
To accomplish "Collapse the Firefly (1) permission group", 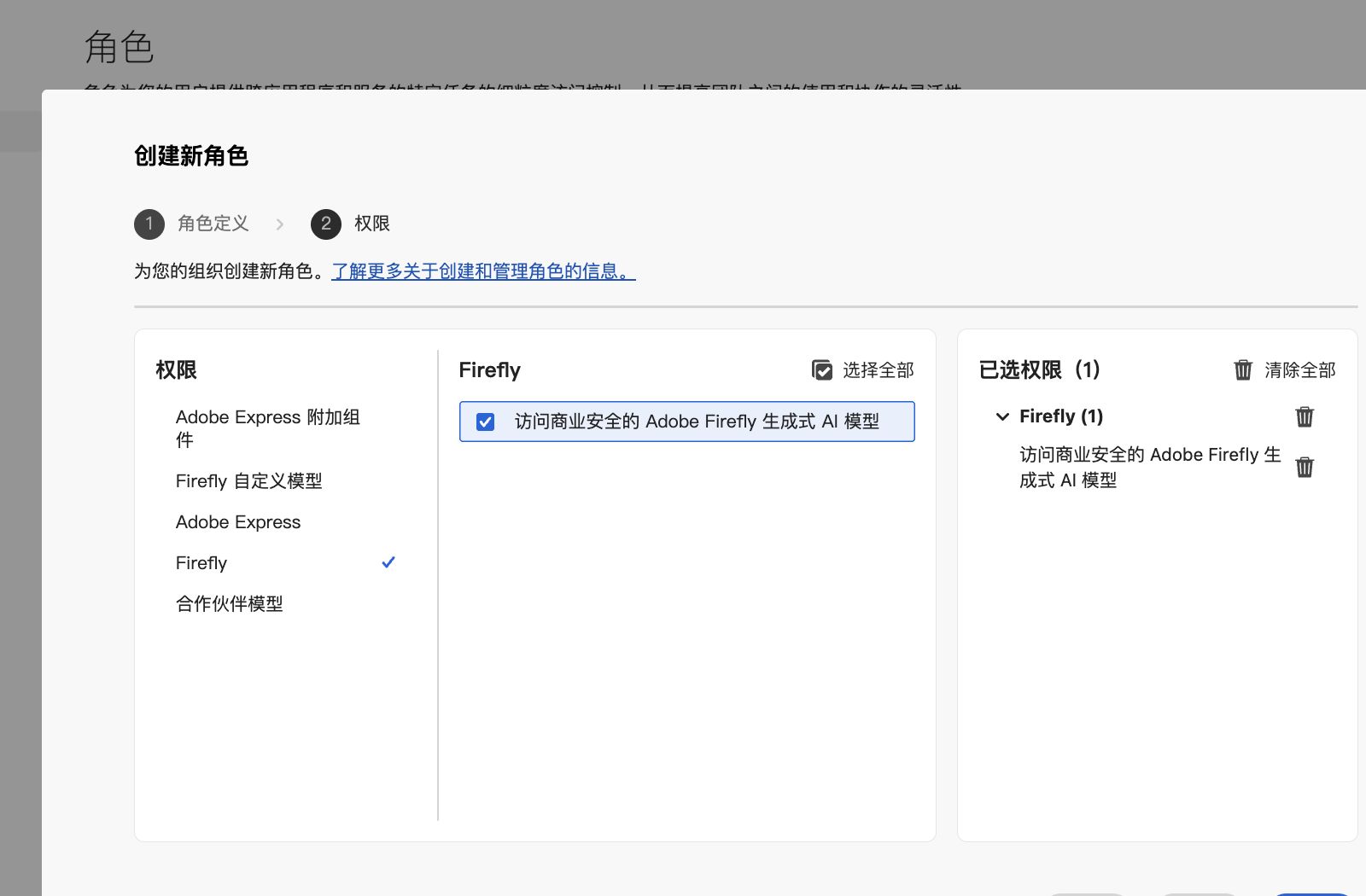I will 1002,417.
